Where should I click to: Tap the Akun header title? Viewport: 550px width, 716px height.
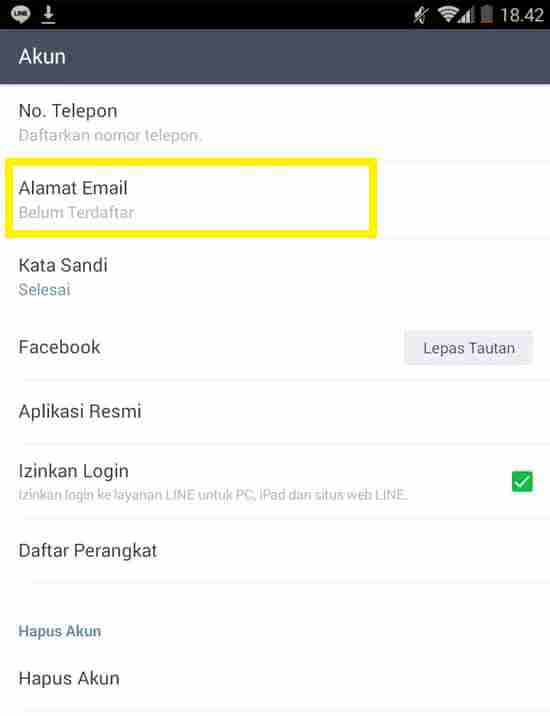[x=42, y=57]
